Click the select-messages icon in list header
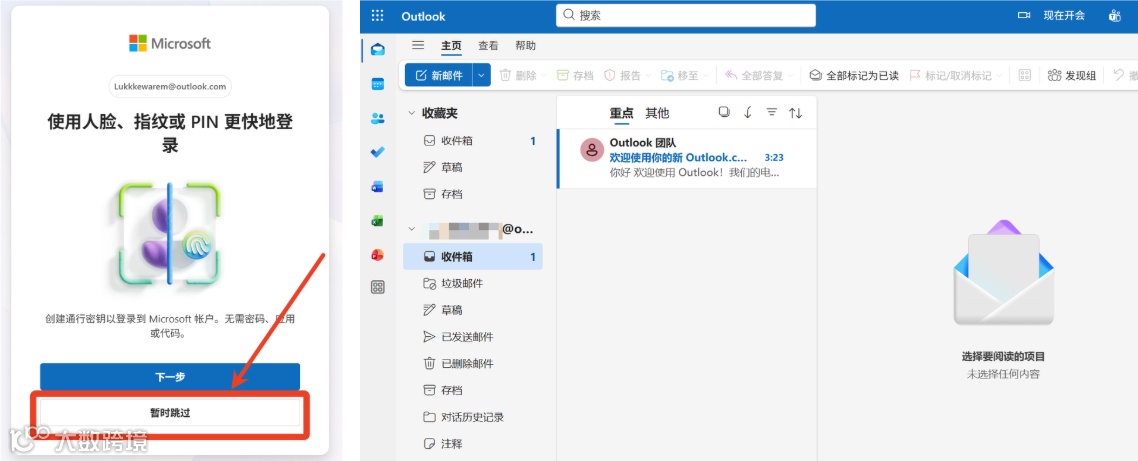 click(x=724, y=113)
